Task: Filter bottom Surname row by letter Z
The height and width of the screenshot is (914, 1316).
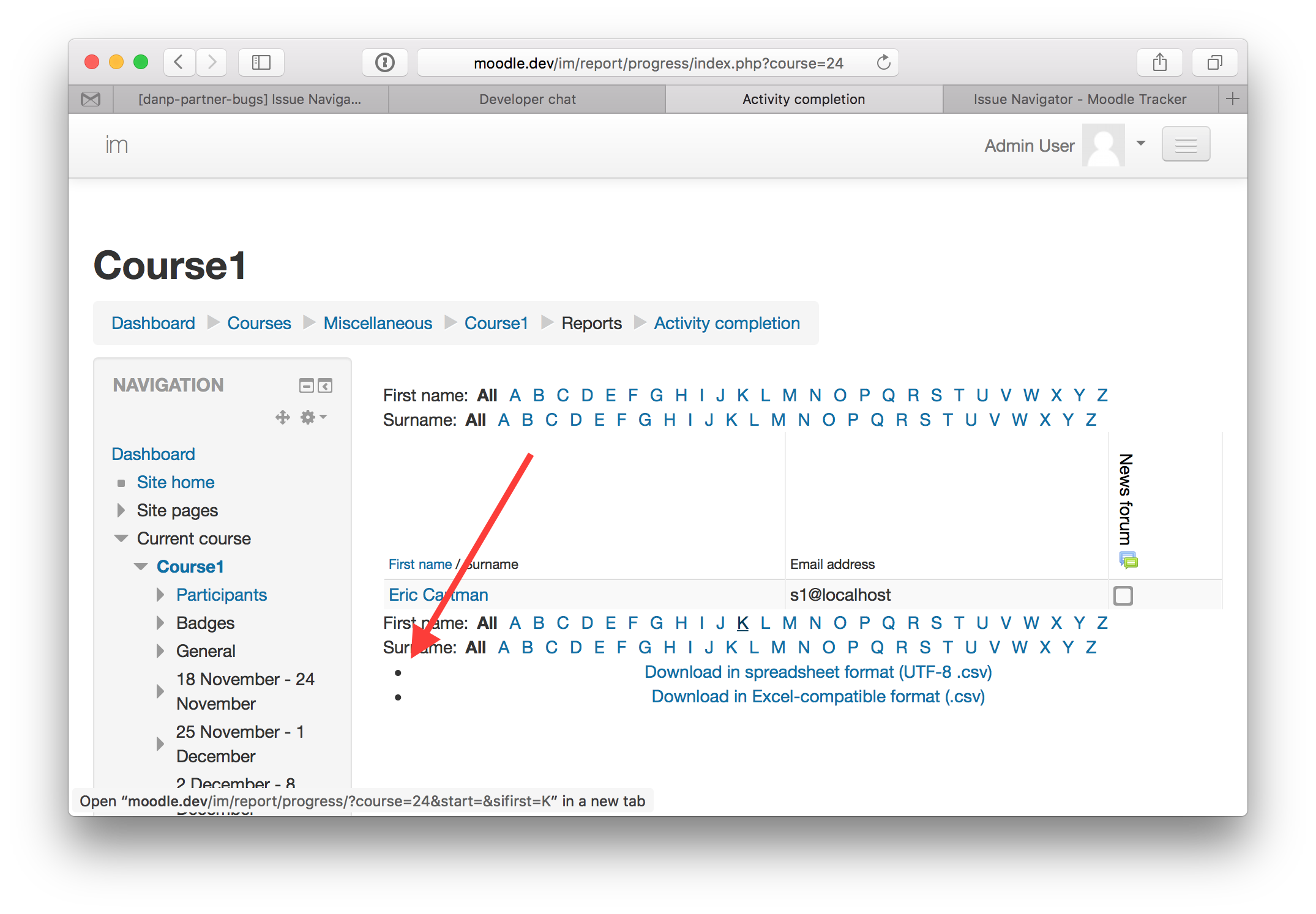Action: coord(1091,647)
